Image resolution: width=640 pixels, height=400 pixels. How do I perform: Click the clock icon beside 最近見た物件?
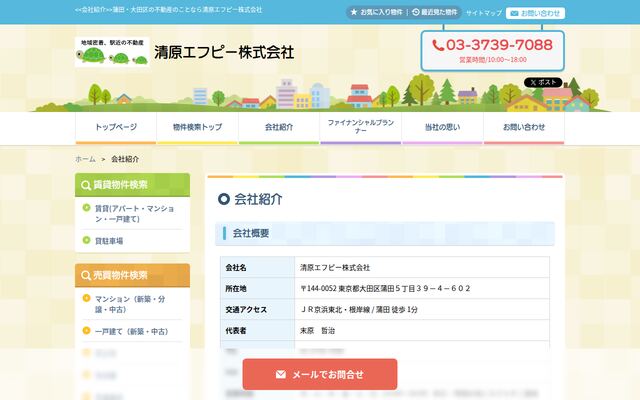tap(416, 12)
